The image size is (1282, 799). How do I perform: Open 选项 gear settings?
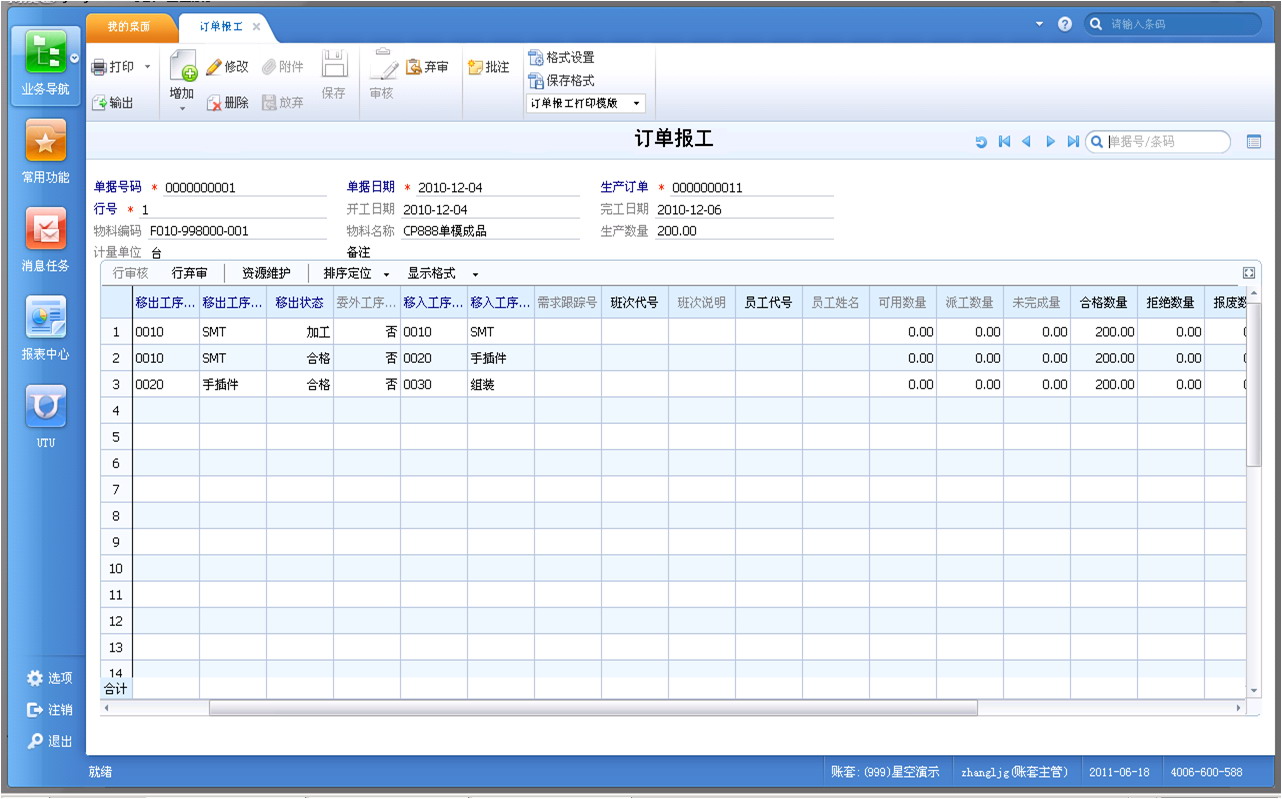click(x=50, y=678)
